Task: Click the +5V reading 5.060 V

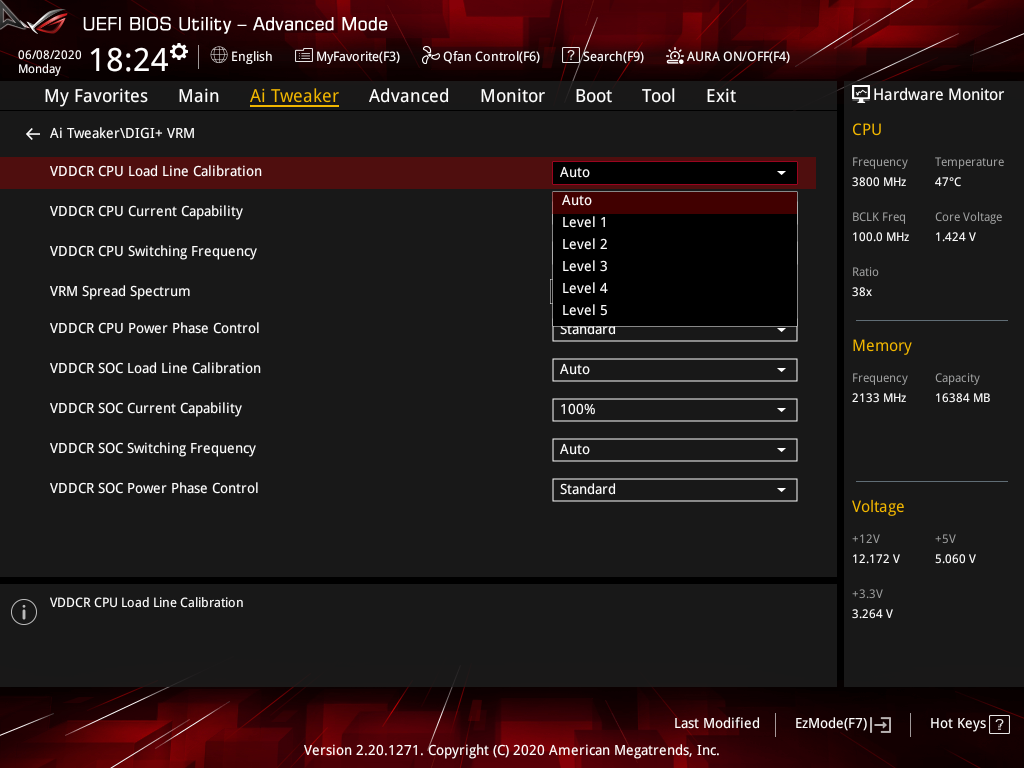Action: coord(955,559)
